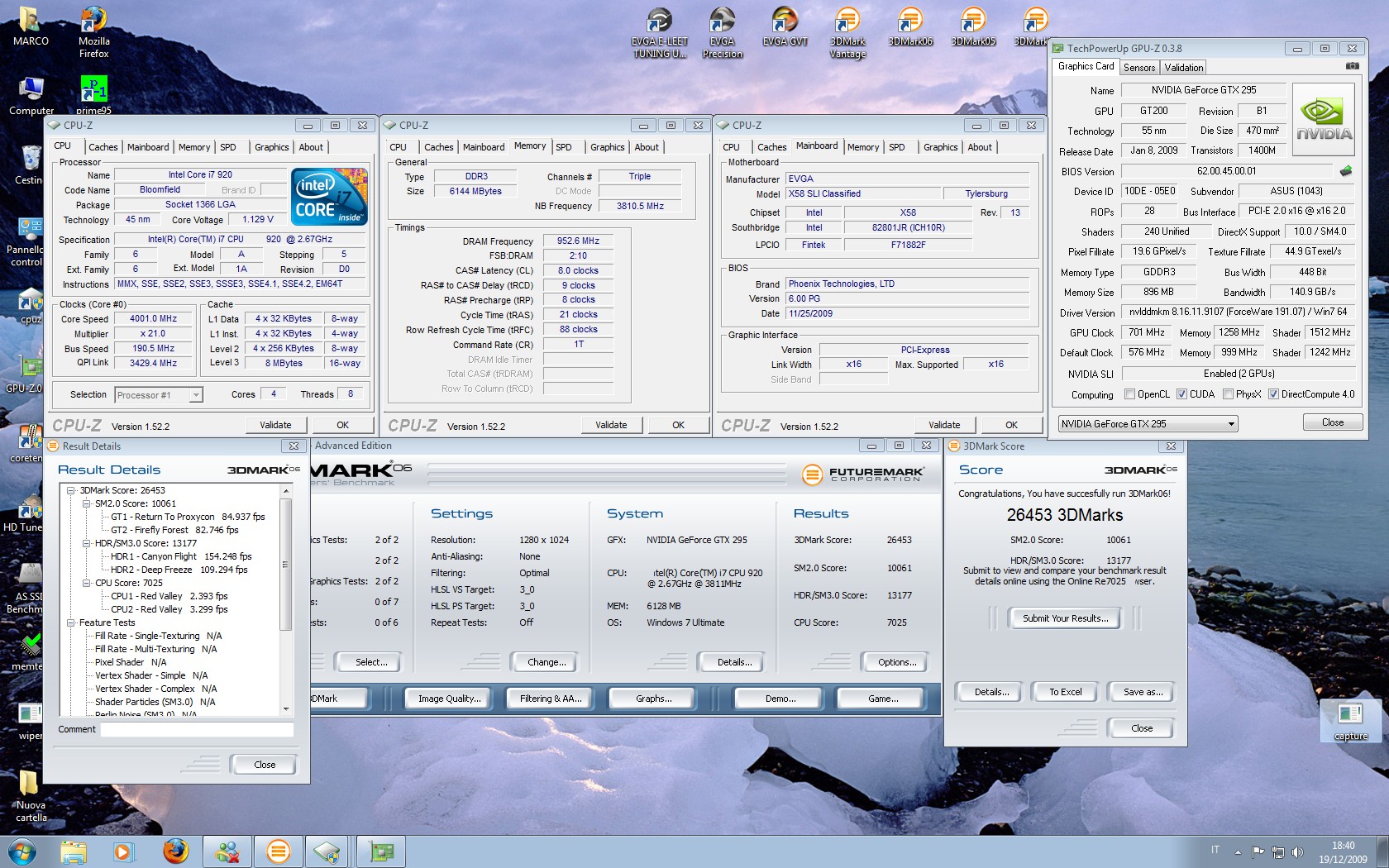The image size is (1389, 868).
Task: Click the Options... button under Results
Action: point(897,662)
